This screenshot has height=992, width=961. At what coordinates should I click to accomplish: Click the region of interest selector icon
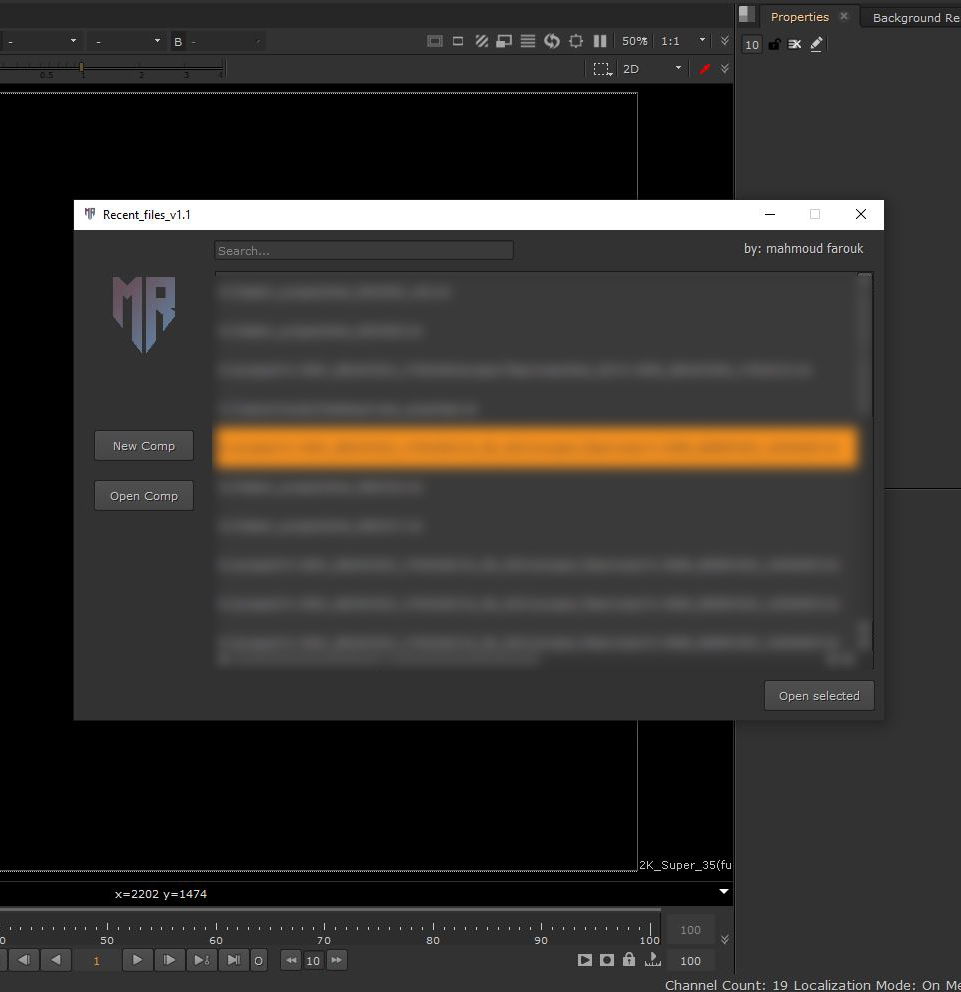(x=601, y=69)
